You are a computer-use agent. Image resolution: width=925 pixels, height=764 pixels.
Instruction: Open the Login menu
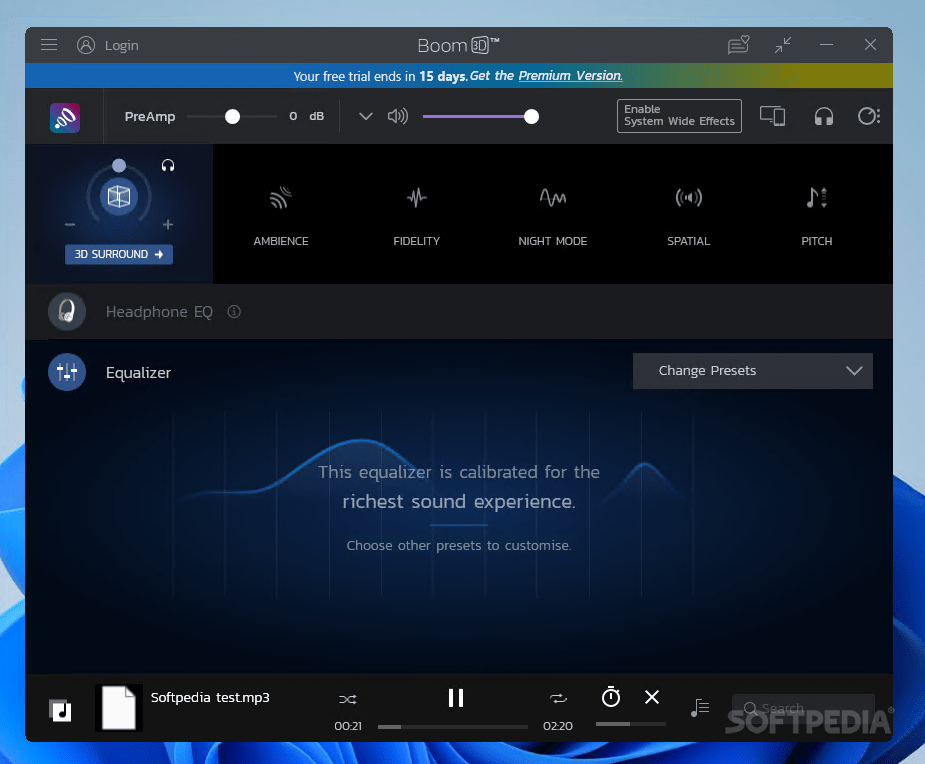(x=108, y=45)
